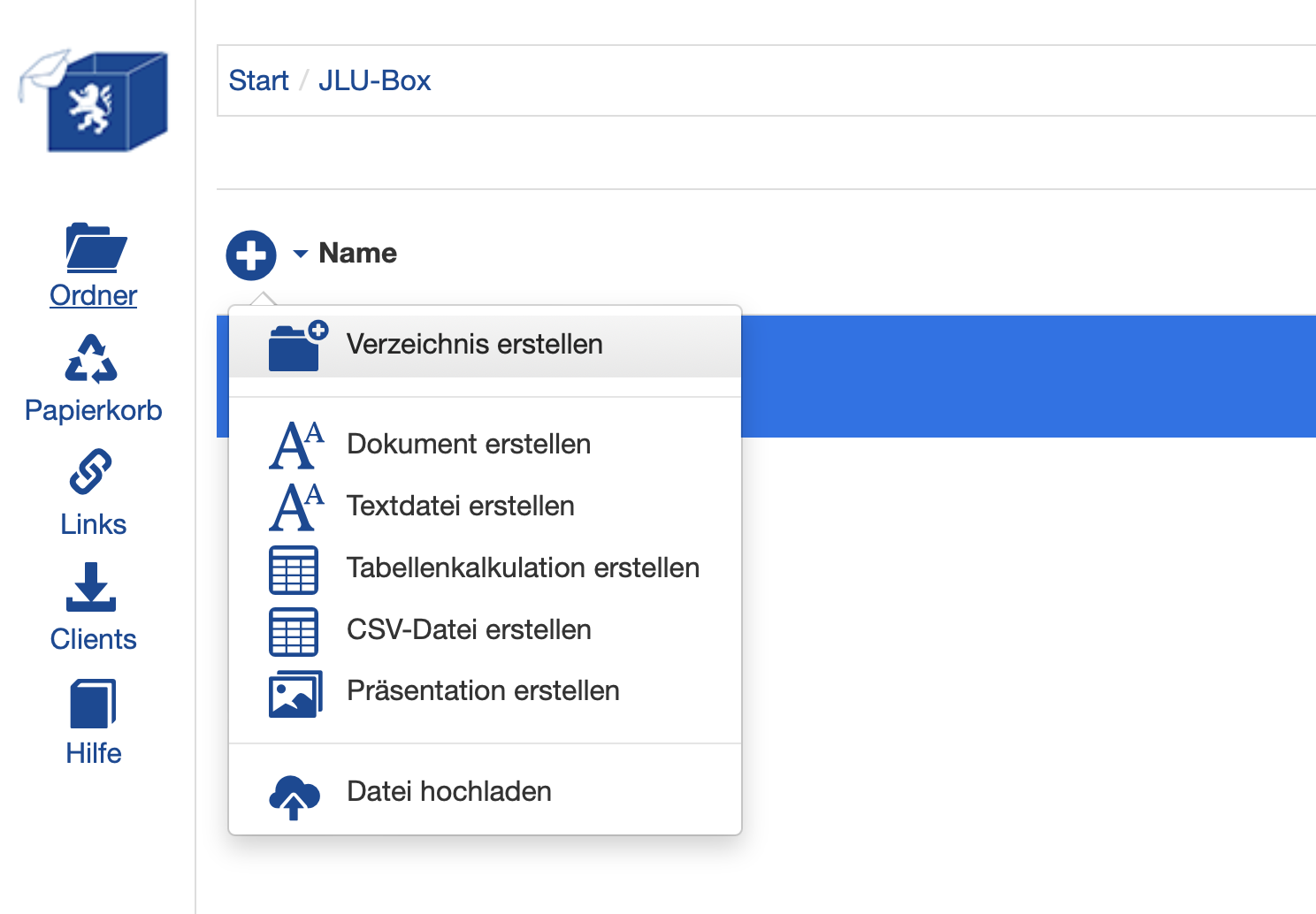Image resolution: width=1316 pixels, height=914 pixels.
Task: Select CSV-Datei erstellen entry
Action: [469, 629]
